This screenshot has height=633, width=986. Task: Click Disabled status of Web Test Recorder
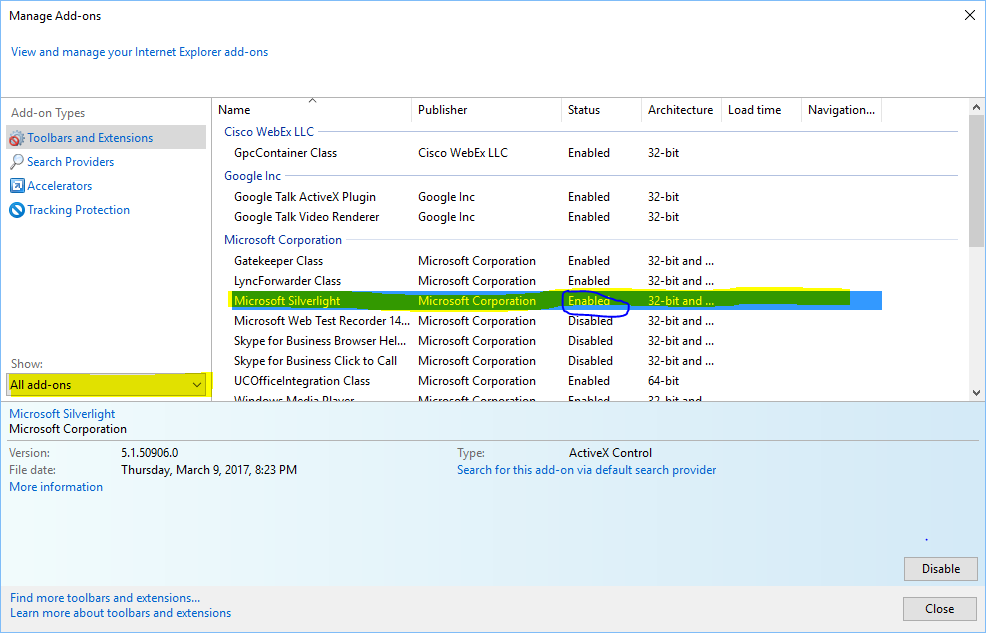[x=590, y=321]
